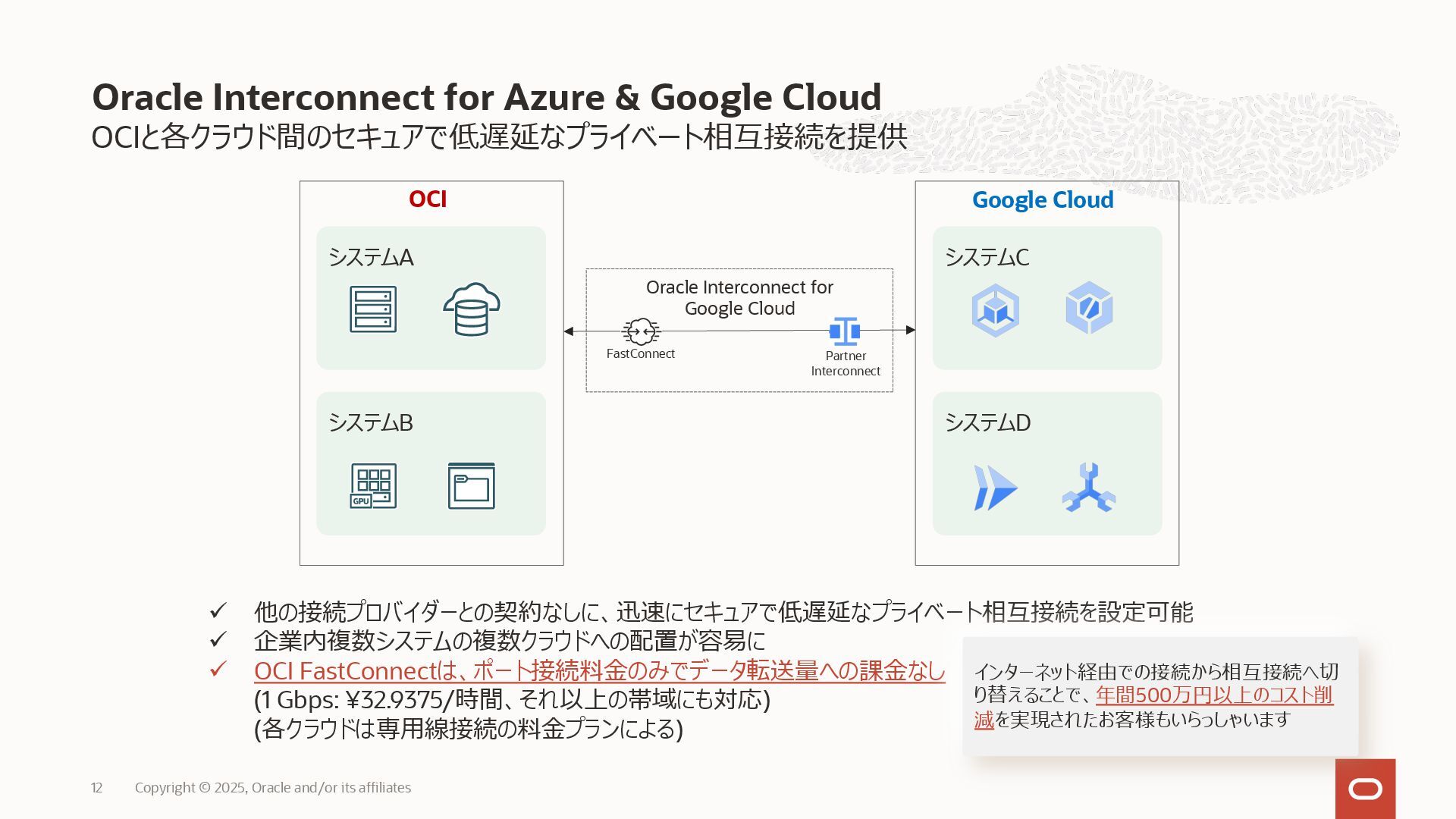Click the second black checkmark bullet

click(218, 640)
